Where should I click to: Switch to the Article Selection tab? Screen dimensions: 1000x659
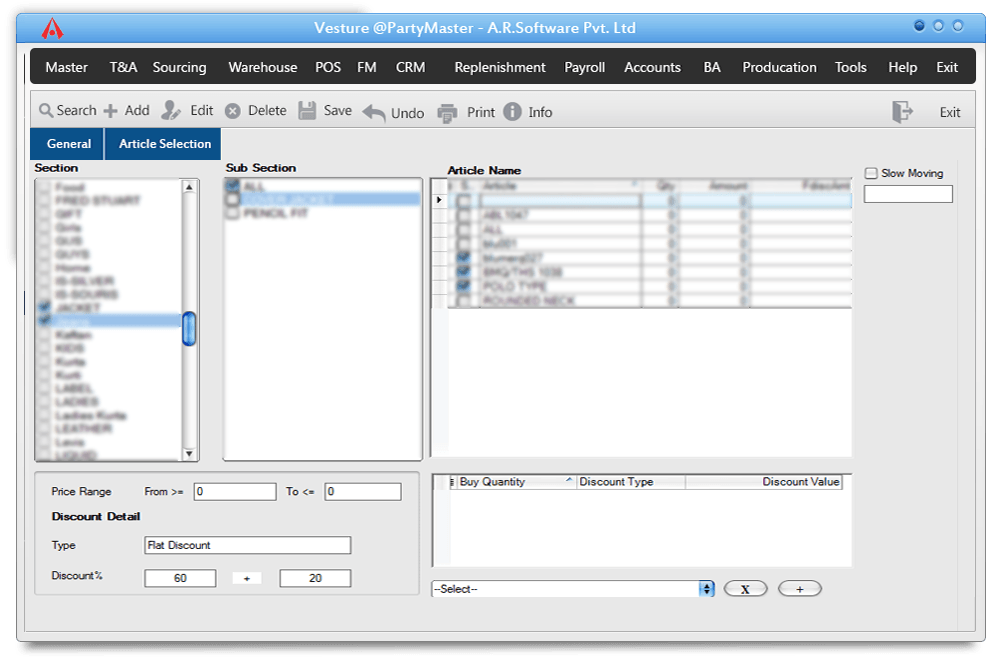[164, 144]
